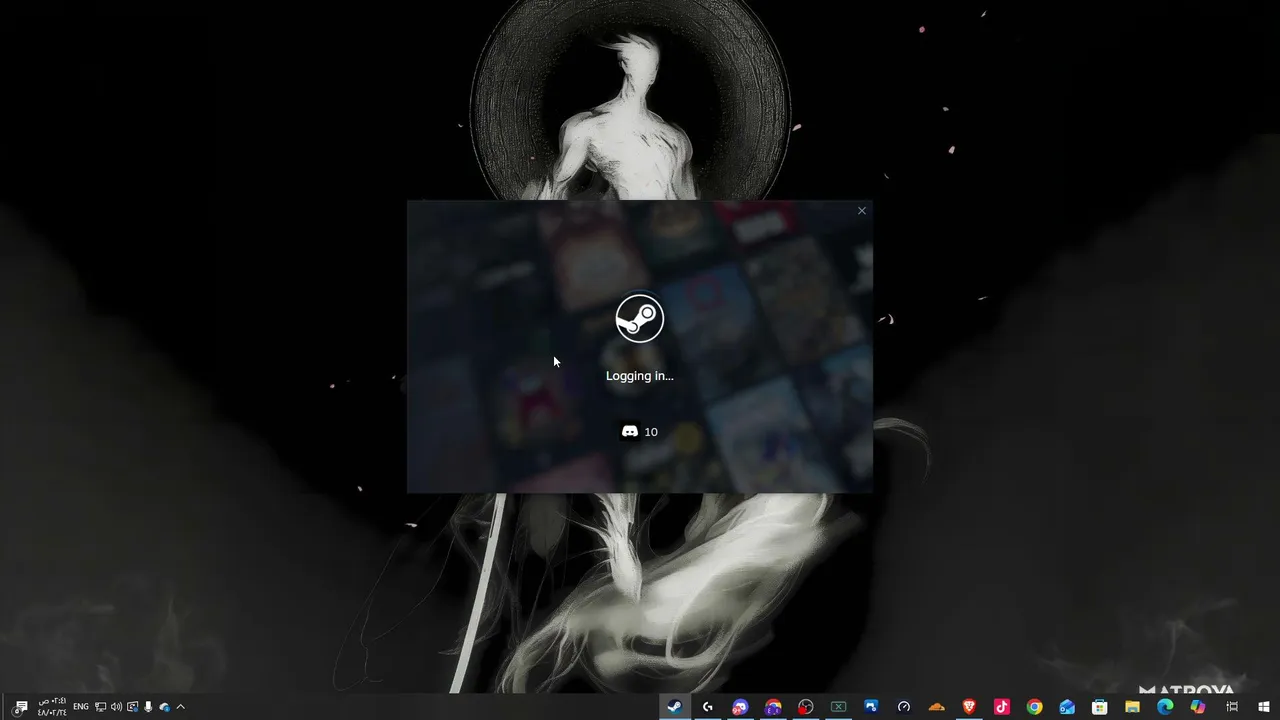
Task: Open Logitech G HUB from the taskbar
Action: click(708, 707)
